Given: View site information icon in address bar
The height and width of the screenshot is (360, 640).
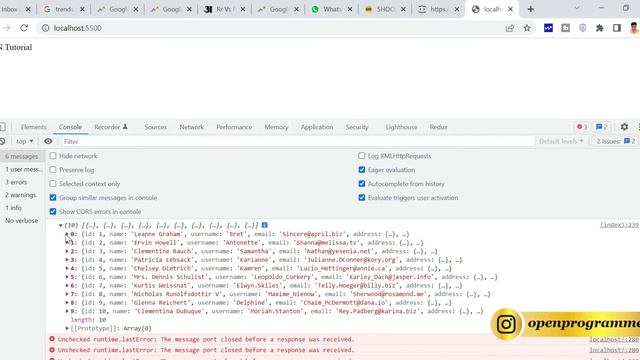Looking at the screenshot, I should pos(45,28).
